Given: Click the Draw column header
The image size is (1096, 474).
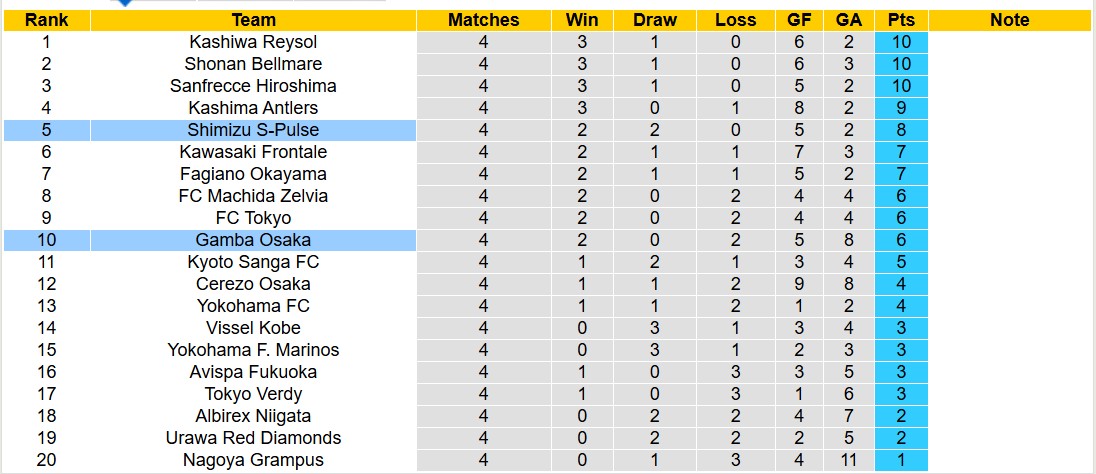Looking at the screenshot, I should tap(655, 20).
